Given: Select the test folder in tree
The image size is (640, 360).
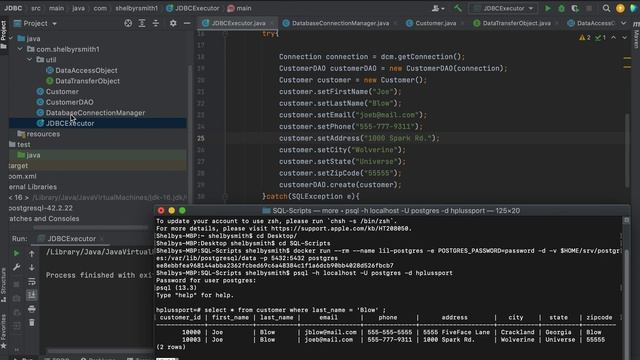Looking at the screenshot, I should (x=23, y=144).
